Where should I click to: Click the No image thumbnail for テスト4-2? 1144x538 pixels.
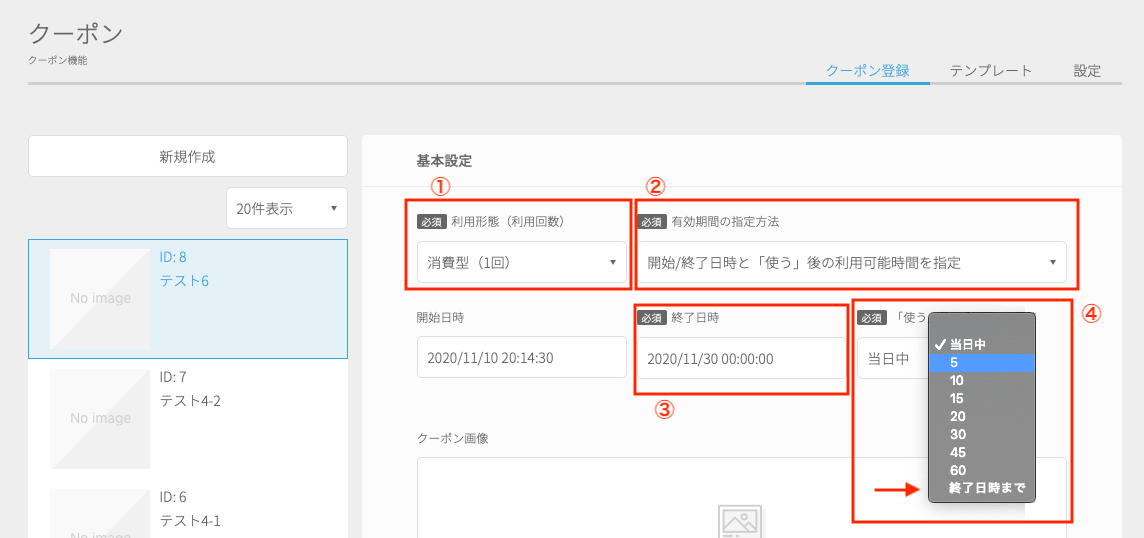pos(100,418)
